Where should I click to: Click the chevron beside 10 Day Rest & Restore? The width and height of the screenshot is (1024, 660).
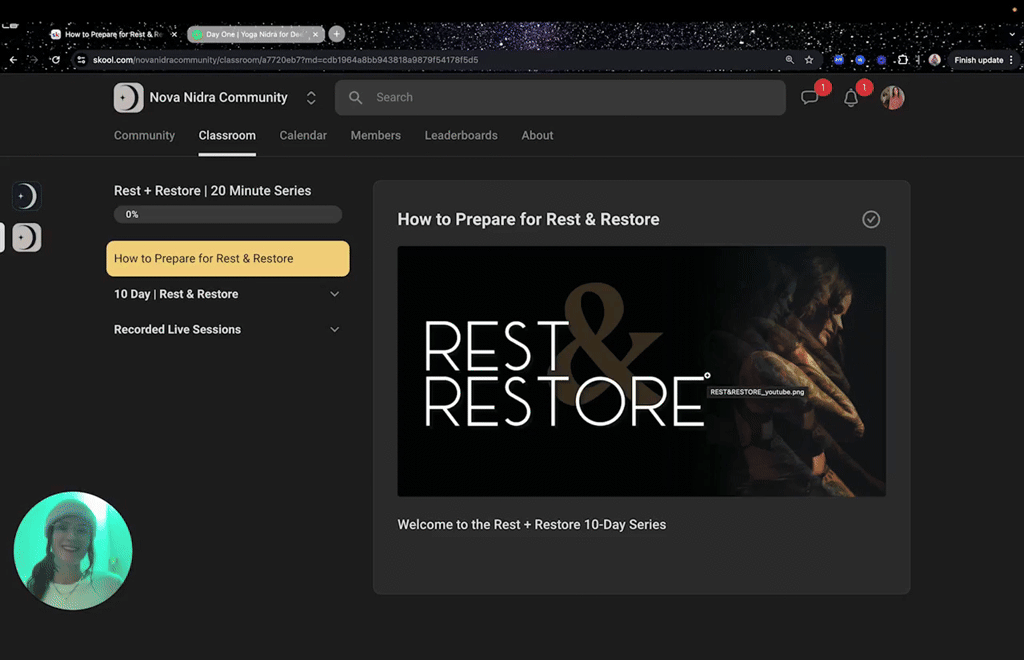click(x=334, y=294)
